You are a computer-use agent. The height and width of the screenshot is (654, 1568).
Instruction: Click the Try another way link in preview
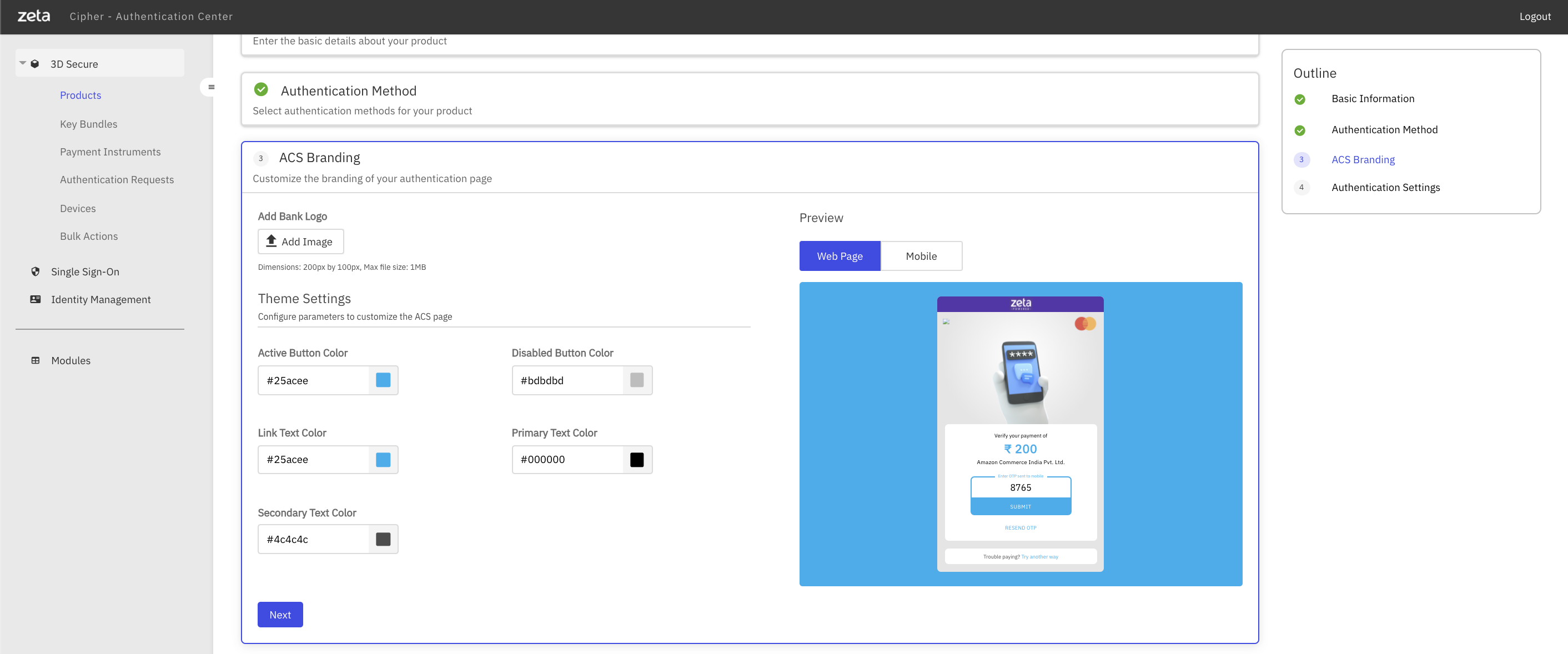coord(1039,556)
